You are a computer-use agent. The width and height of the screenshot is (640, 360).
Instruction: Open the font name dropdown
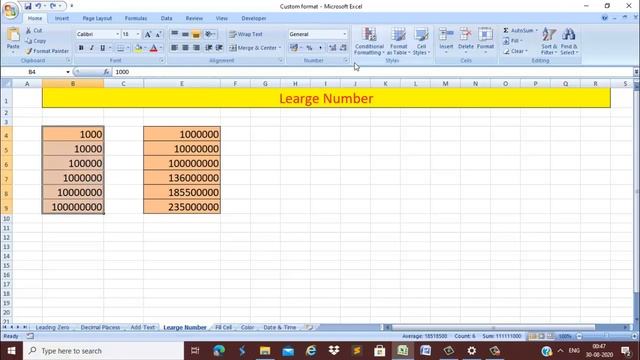point(118,34)
